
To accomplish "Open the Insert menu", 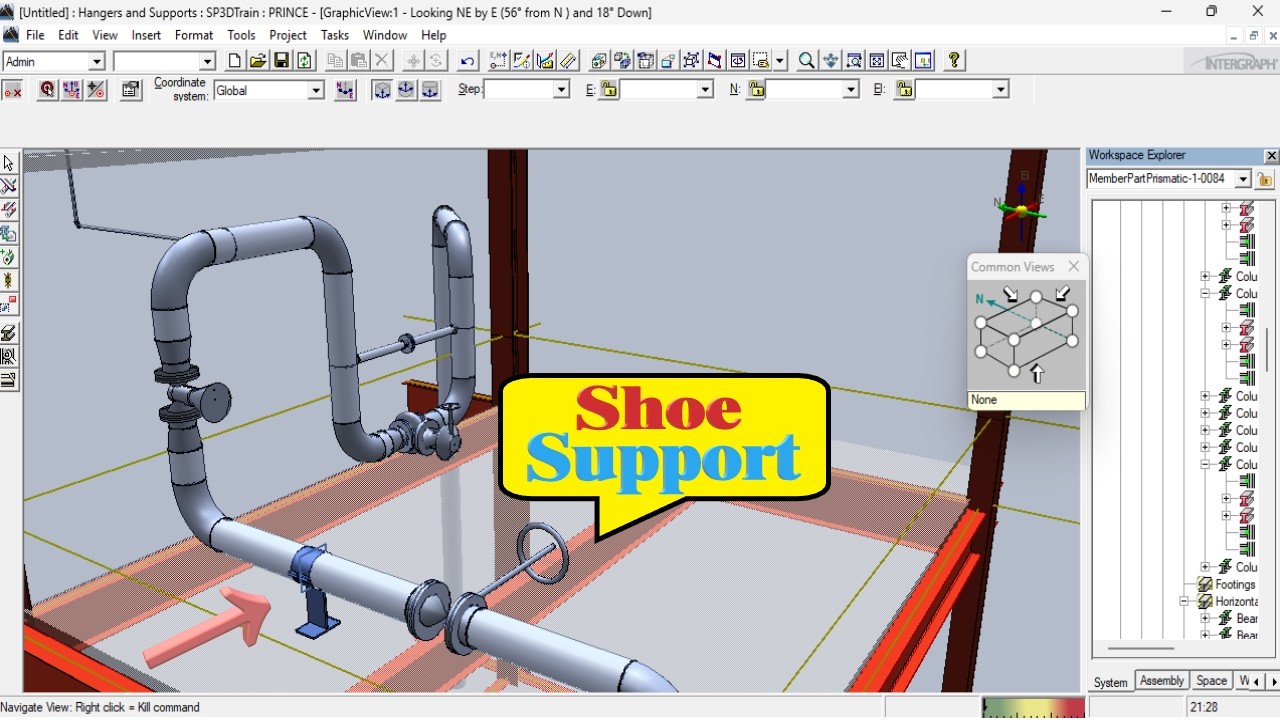I will (x=146, y=35).
